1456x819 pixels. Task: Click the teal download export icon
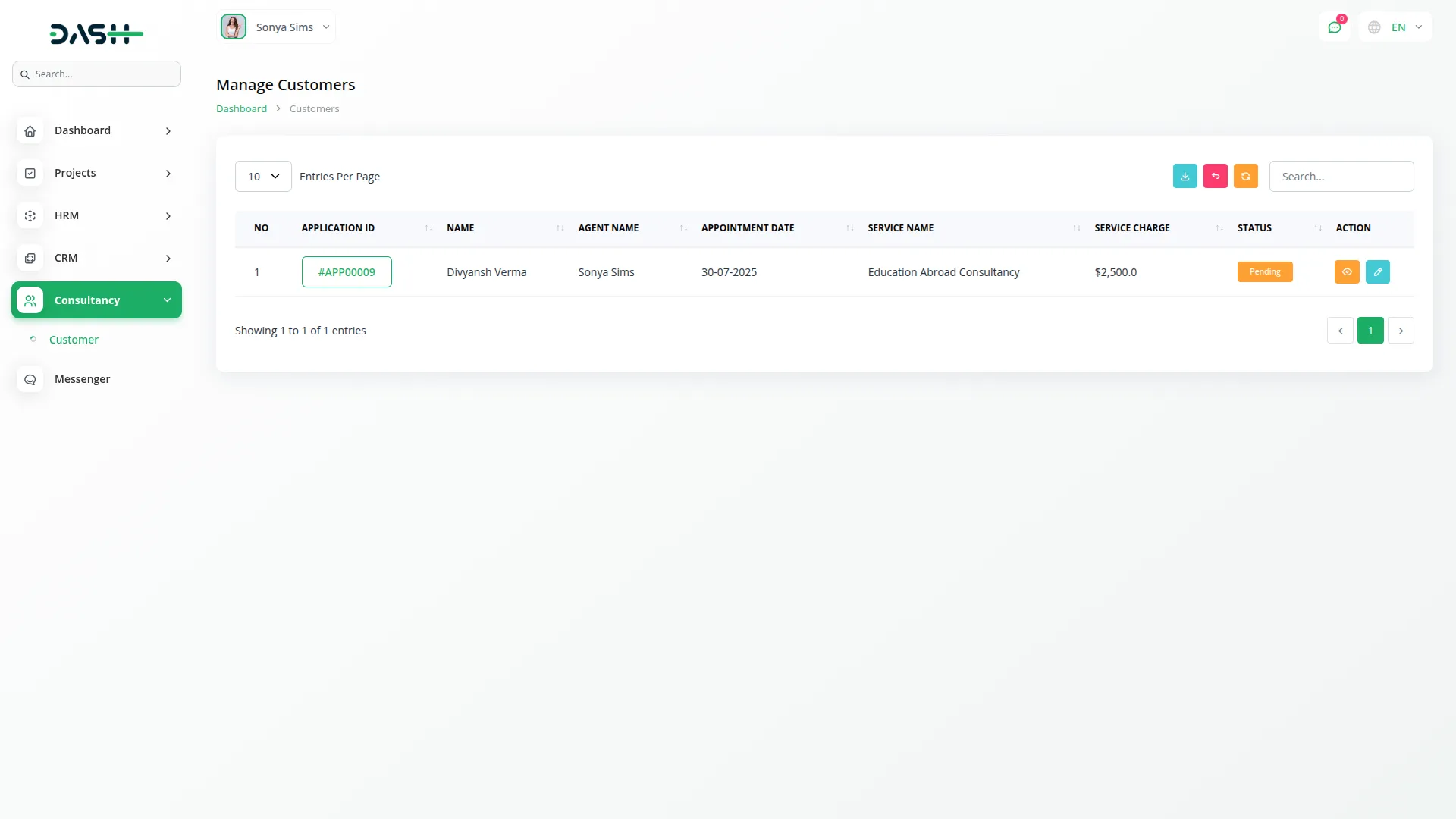1185,176
